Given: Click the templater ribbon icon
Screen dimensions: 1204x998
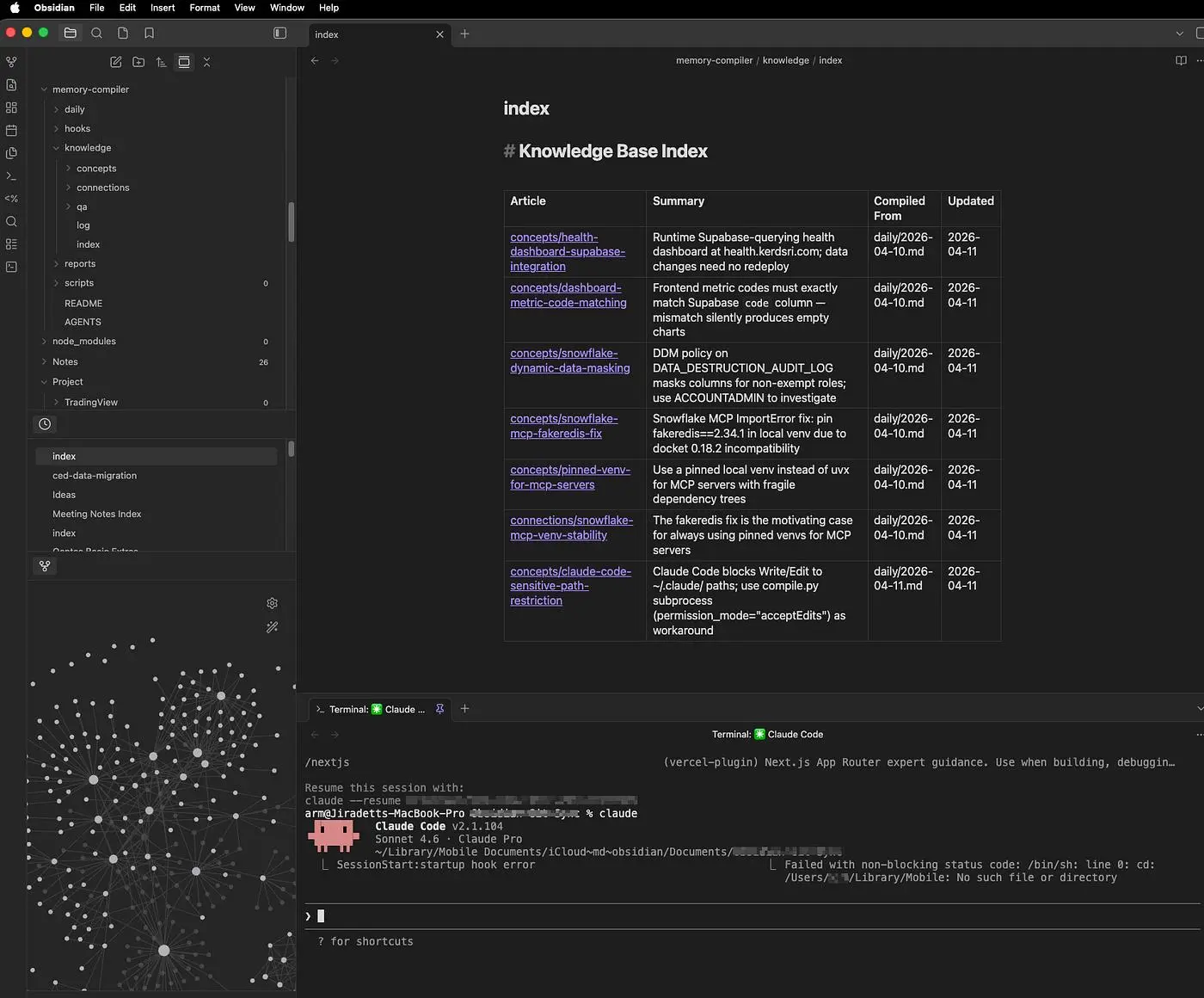Looking at the screenshot, I should (11, 199).
